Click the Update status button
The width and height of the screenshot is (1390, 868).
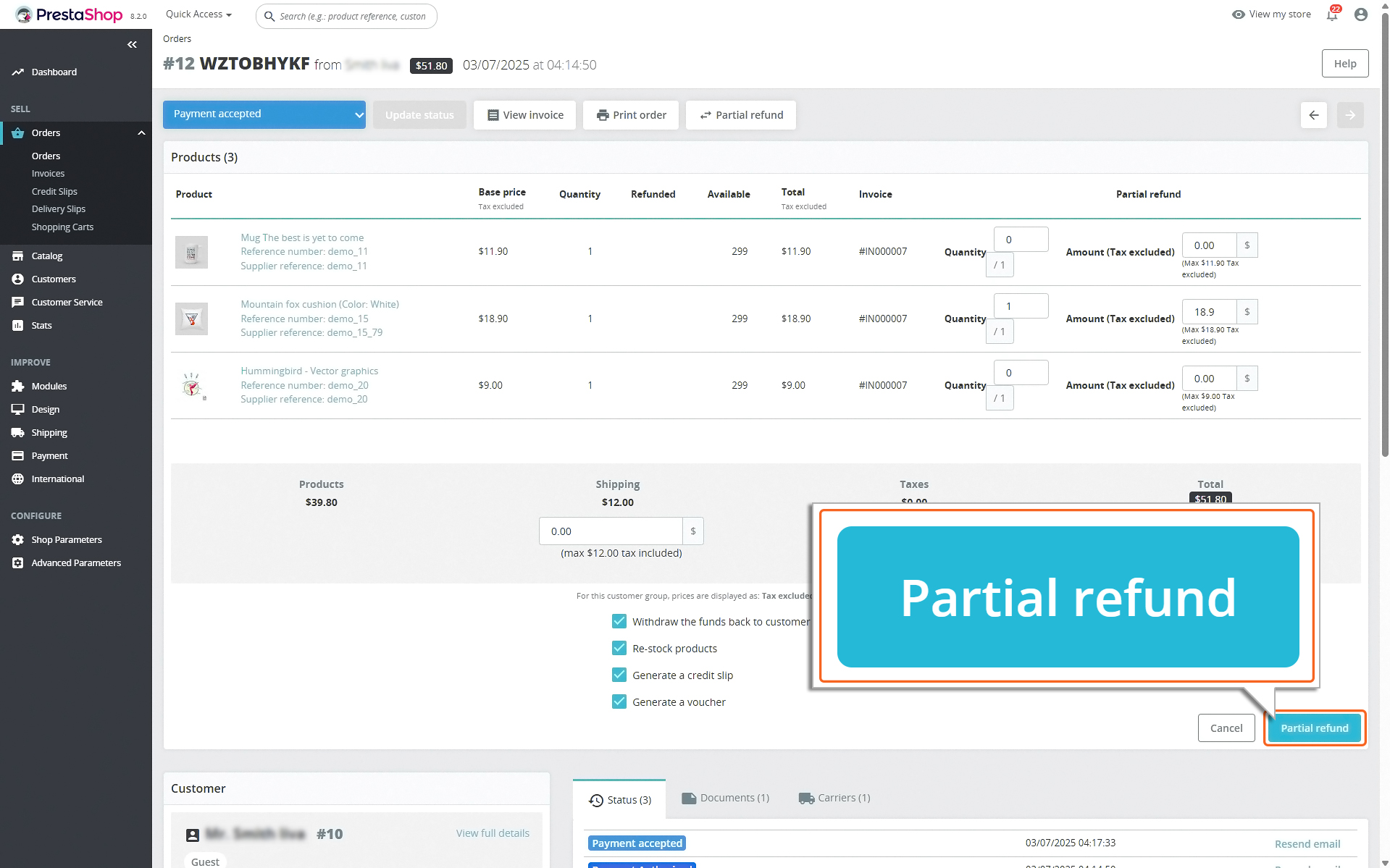419,115
